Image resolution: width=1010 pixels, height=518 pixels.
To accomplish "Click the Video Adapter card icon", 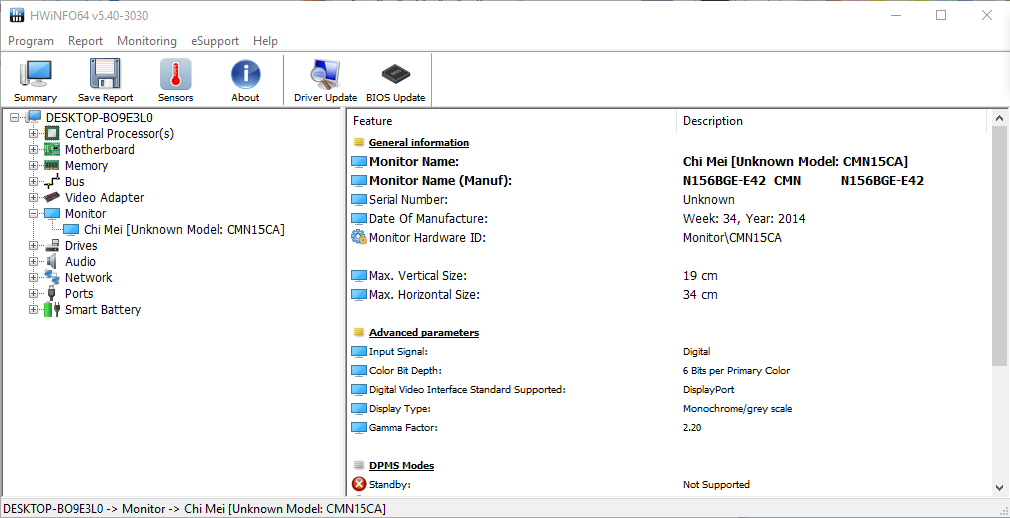I will click(x=52, y=198).
